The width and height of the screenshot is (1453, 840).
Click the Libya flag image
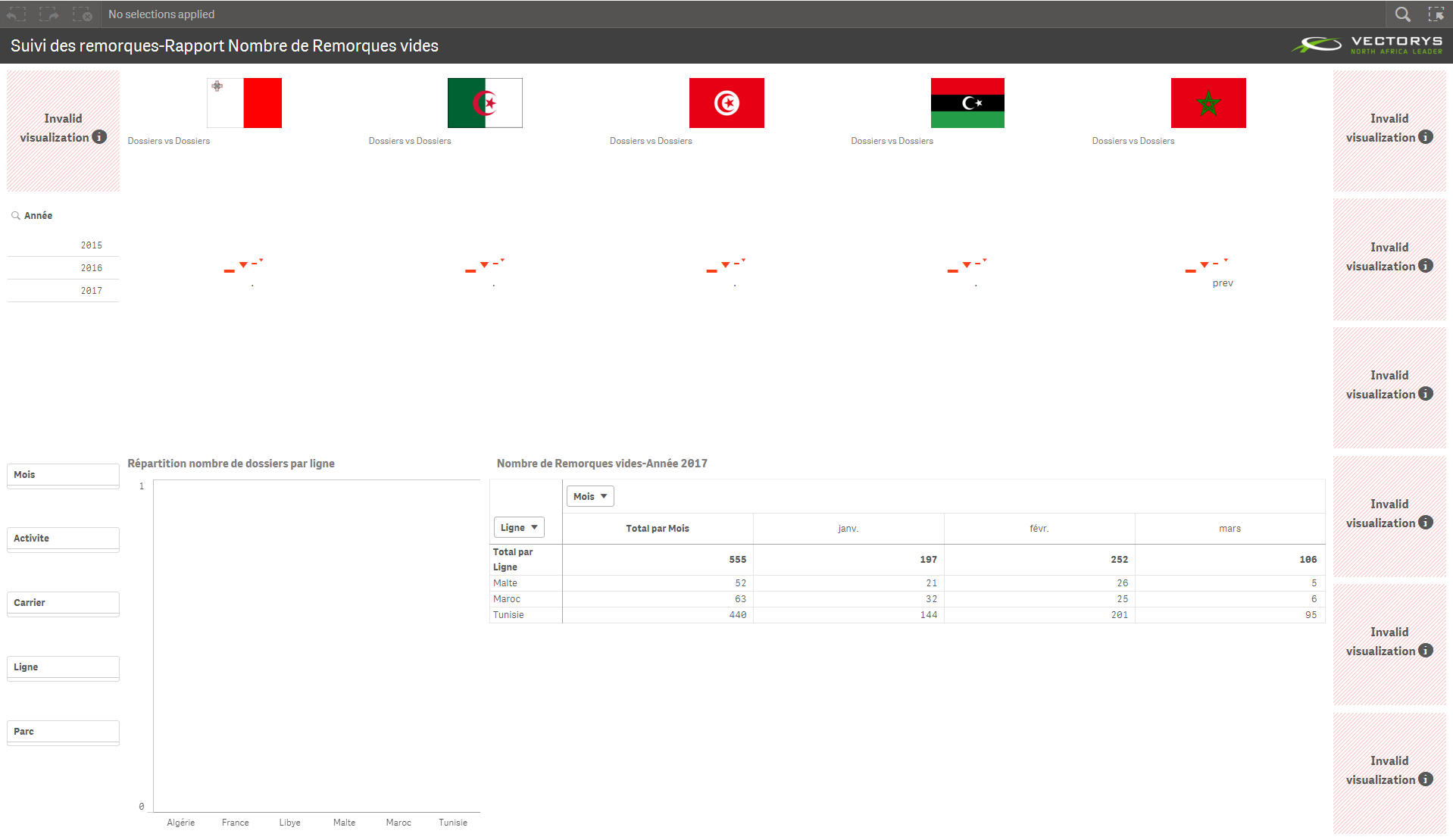point(967,103)
